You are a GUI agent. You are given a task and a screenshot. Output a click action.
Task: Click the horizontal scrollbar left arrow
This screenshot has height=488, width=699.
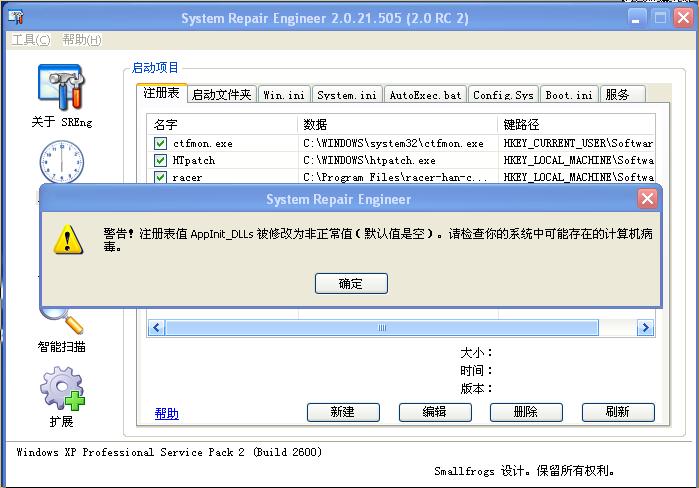pos(156,328)
